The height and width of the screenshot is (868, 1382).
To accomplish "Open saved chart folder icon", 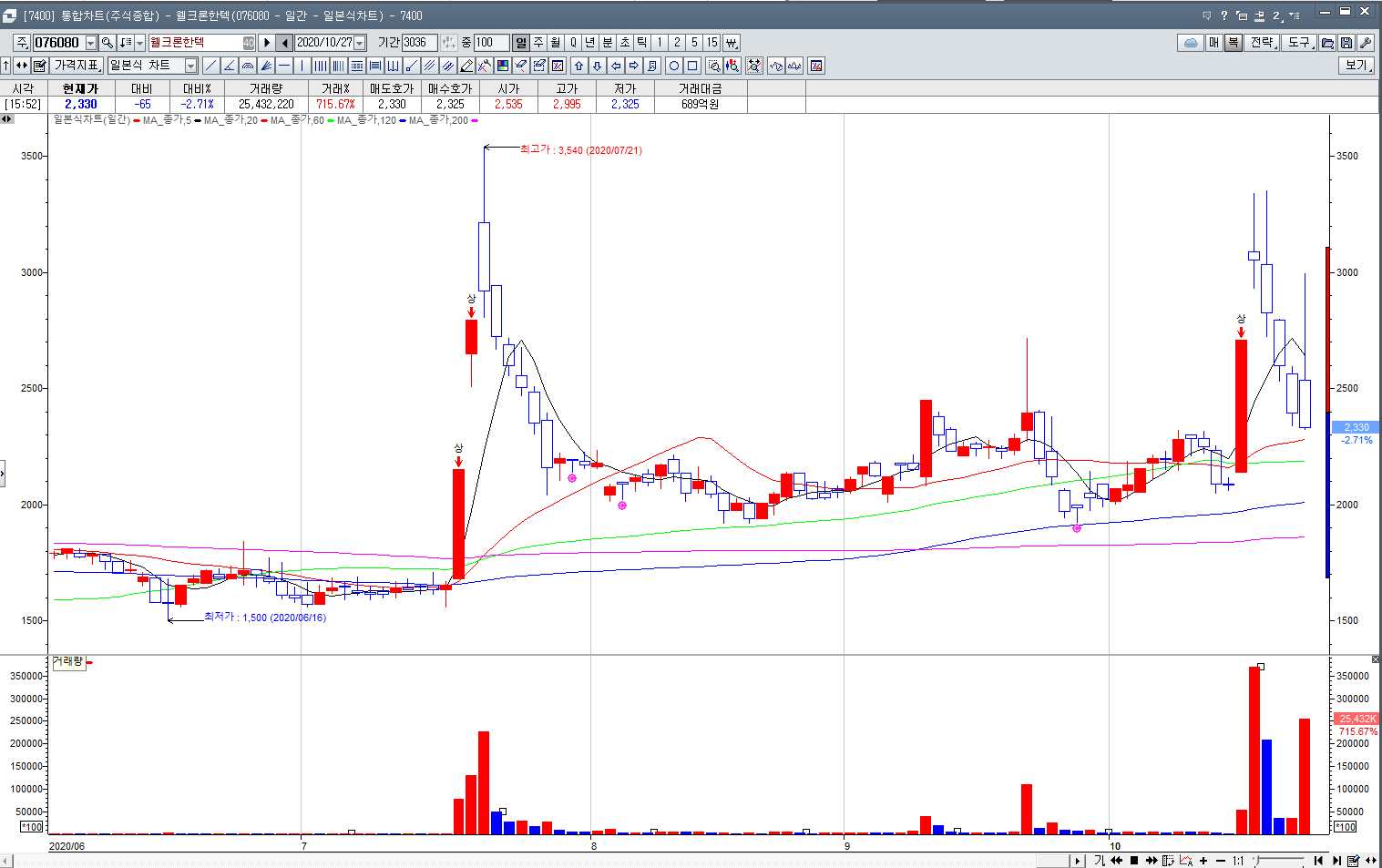I will coord(1327,43).
